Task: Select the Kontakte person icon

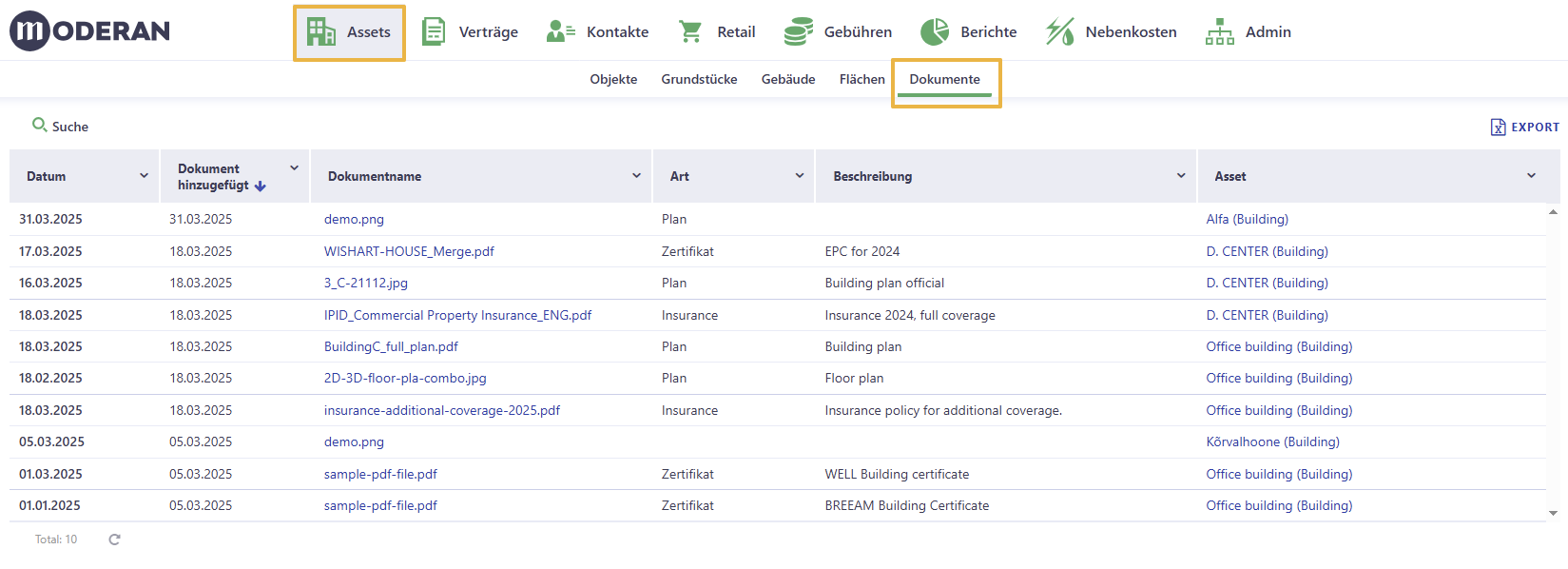Action: (x=561, y=31)
